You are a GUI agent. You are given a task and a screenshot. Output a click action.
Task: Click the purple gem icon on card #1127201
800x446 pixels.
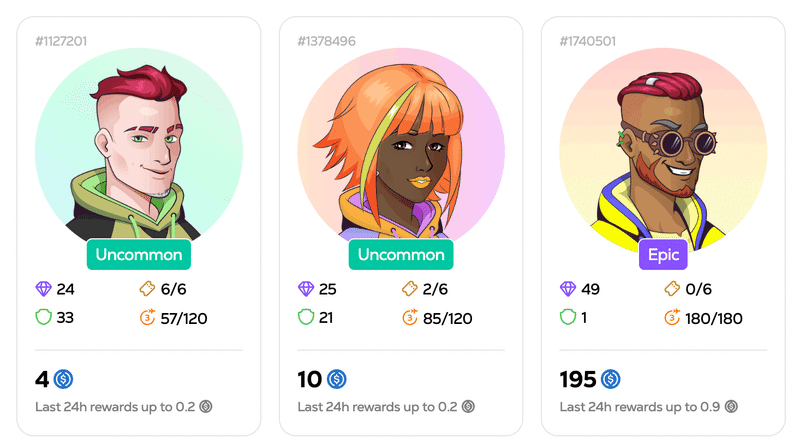pyautogui.click(x=43, y=289)
